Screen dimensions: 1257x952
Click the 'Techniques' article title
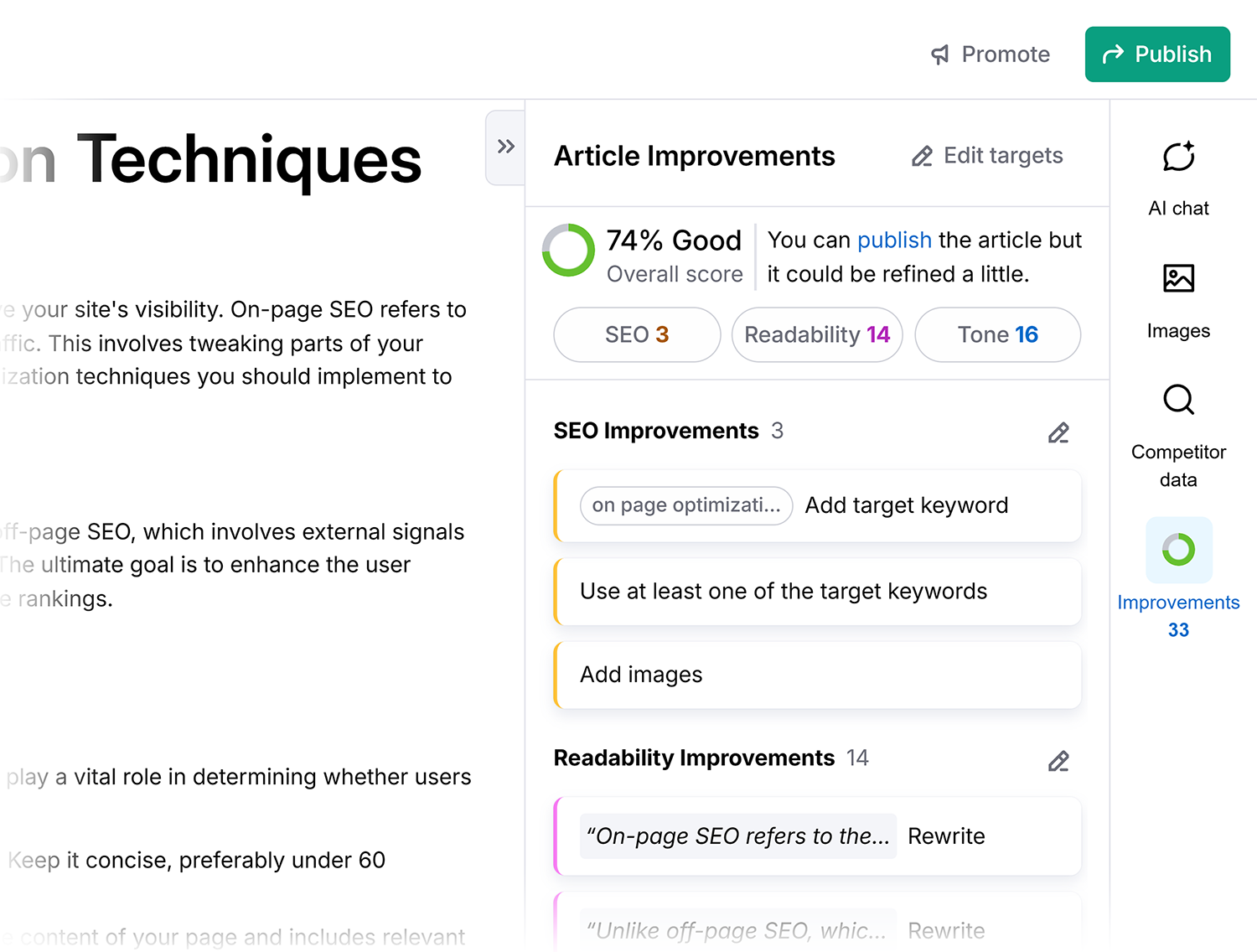click(x=250, y=161)
